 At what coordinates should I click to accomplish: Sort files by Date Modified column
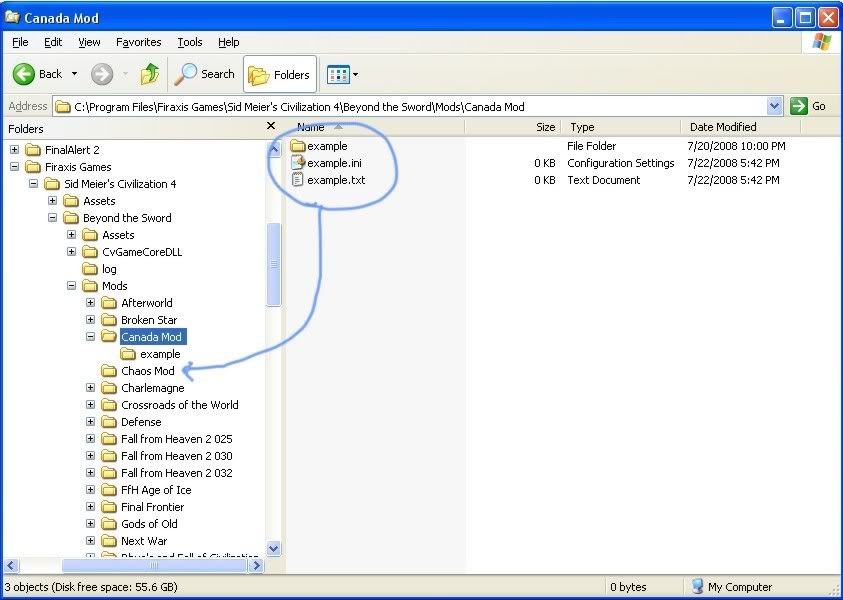[741, 127]
